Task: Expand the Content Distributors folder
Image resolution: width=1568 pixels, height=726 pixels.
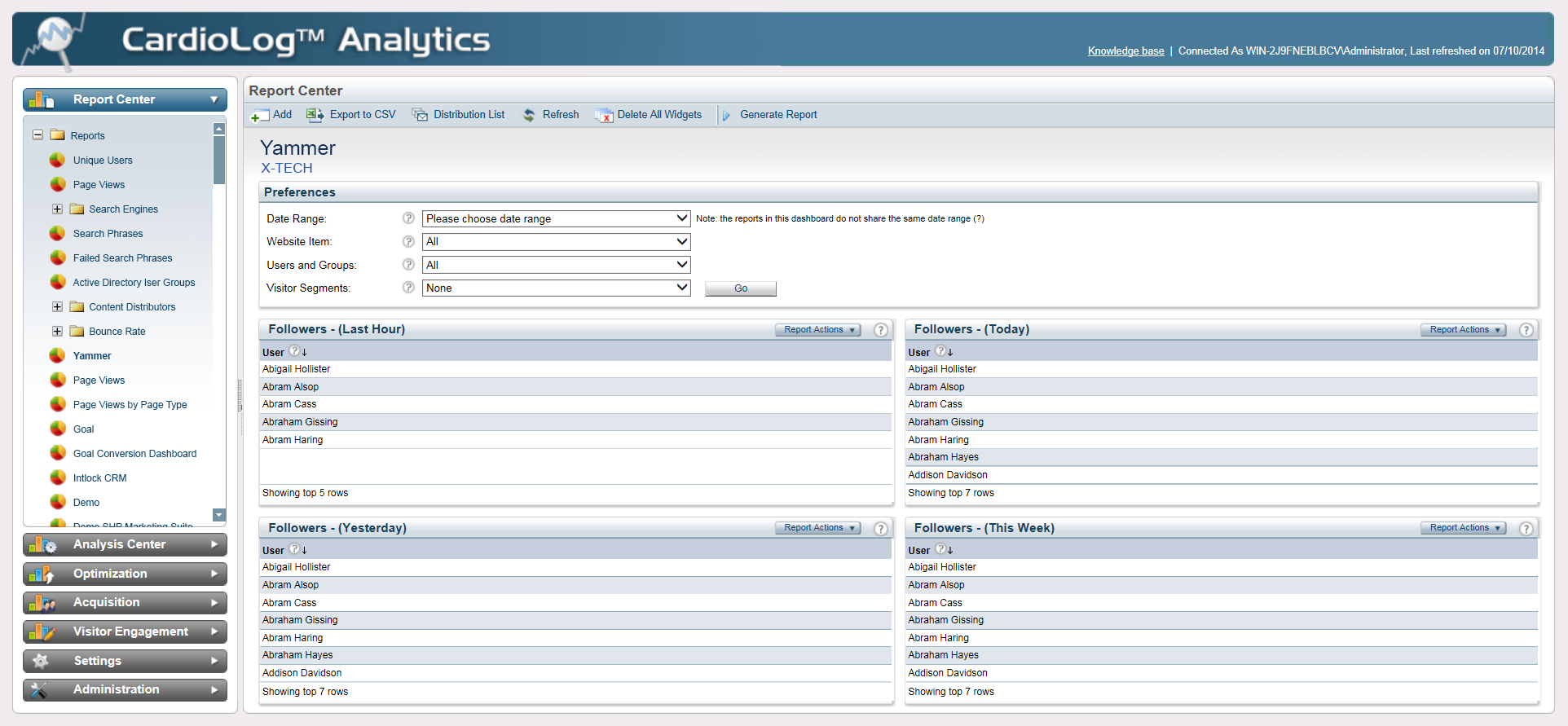Action: click(57, 306)
